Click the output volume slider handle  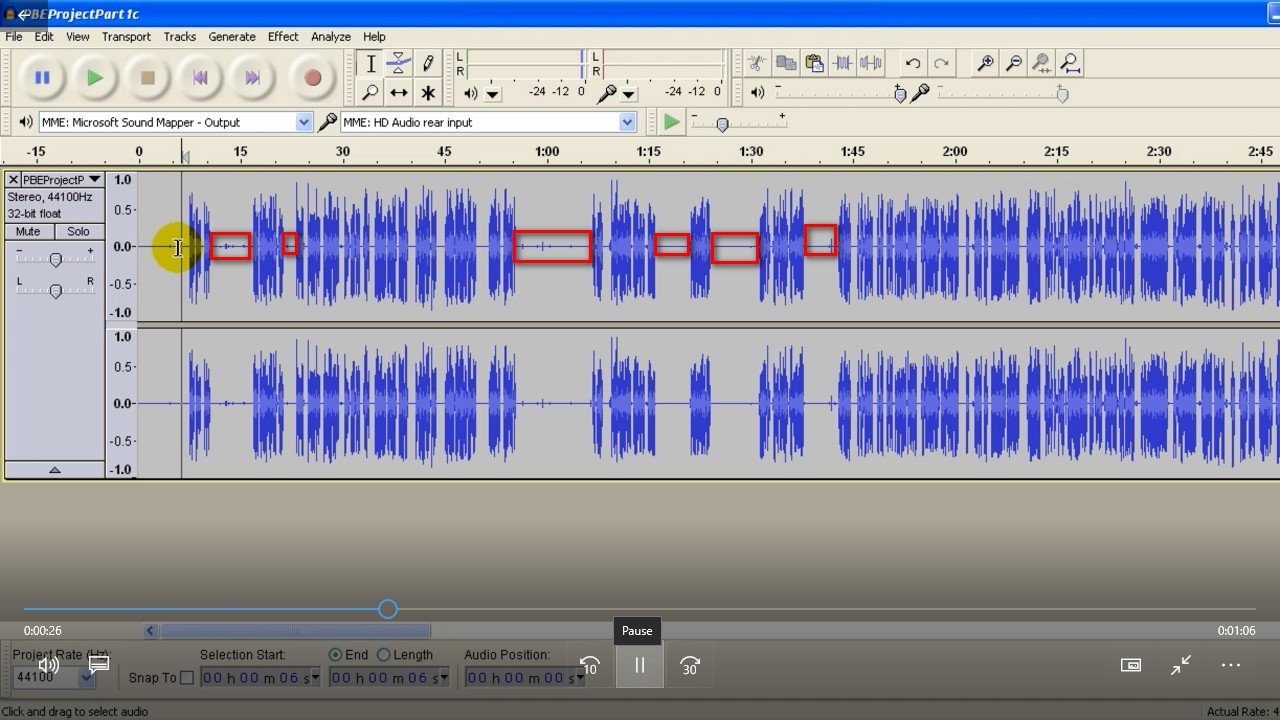900,94
